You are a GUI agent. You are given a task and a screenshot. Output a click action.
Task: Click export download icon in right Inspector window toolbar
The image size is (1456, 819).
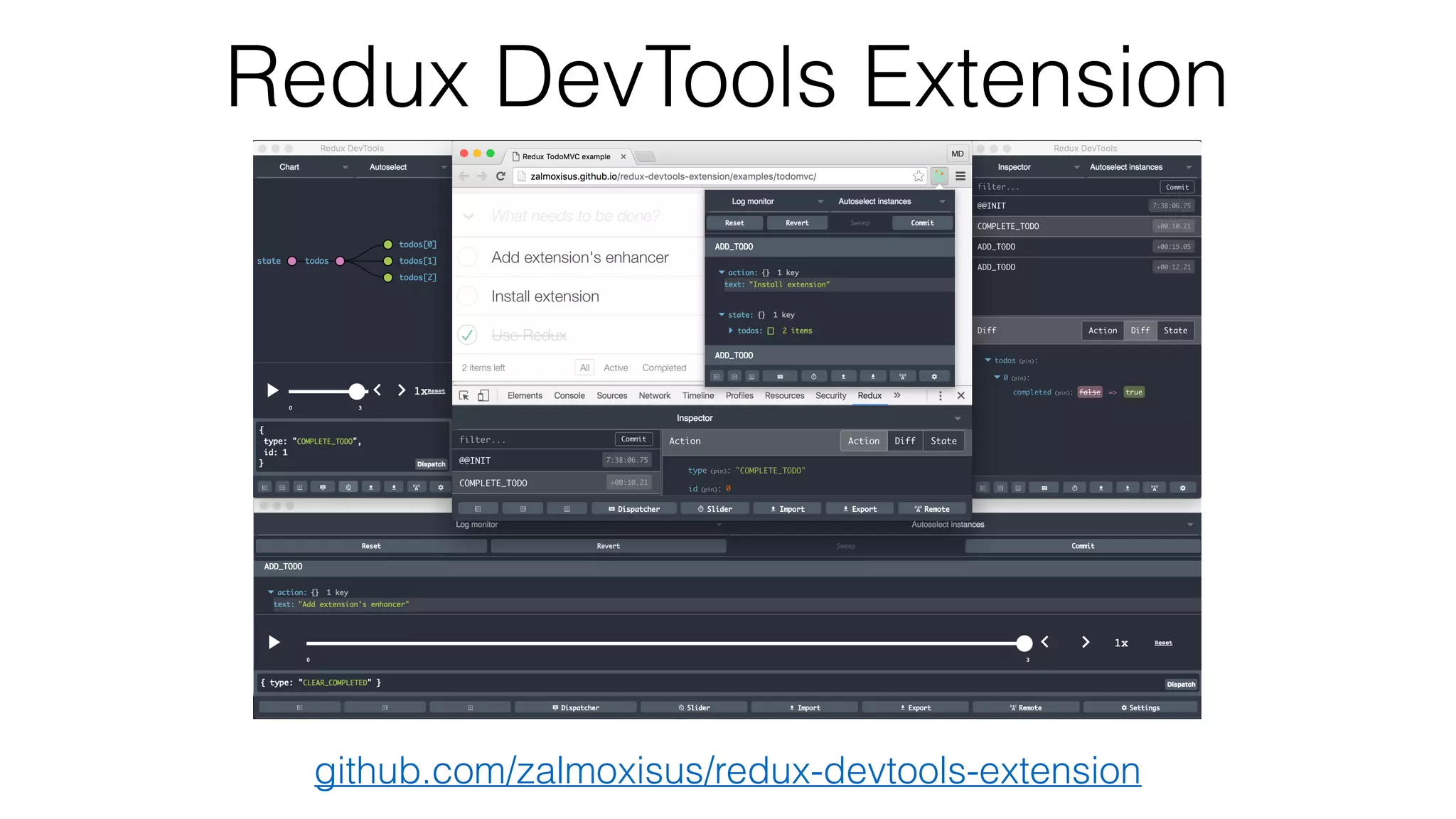(x=1128, y=488)
